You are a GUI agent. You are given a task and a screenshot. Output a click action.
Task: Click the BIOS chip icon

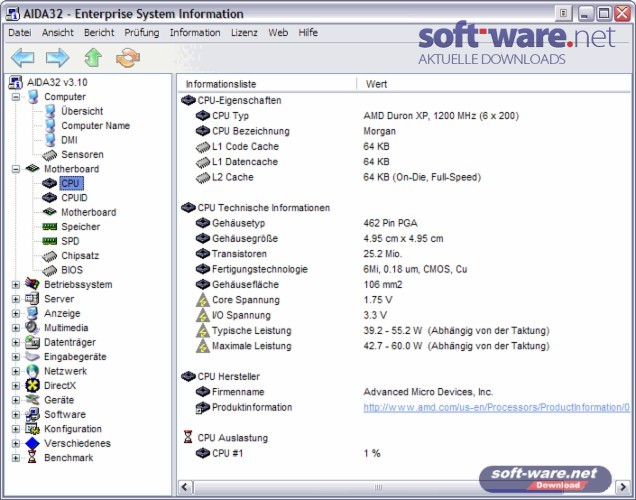click(x=49, y=270)
